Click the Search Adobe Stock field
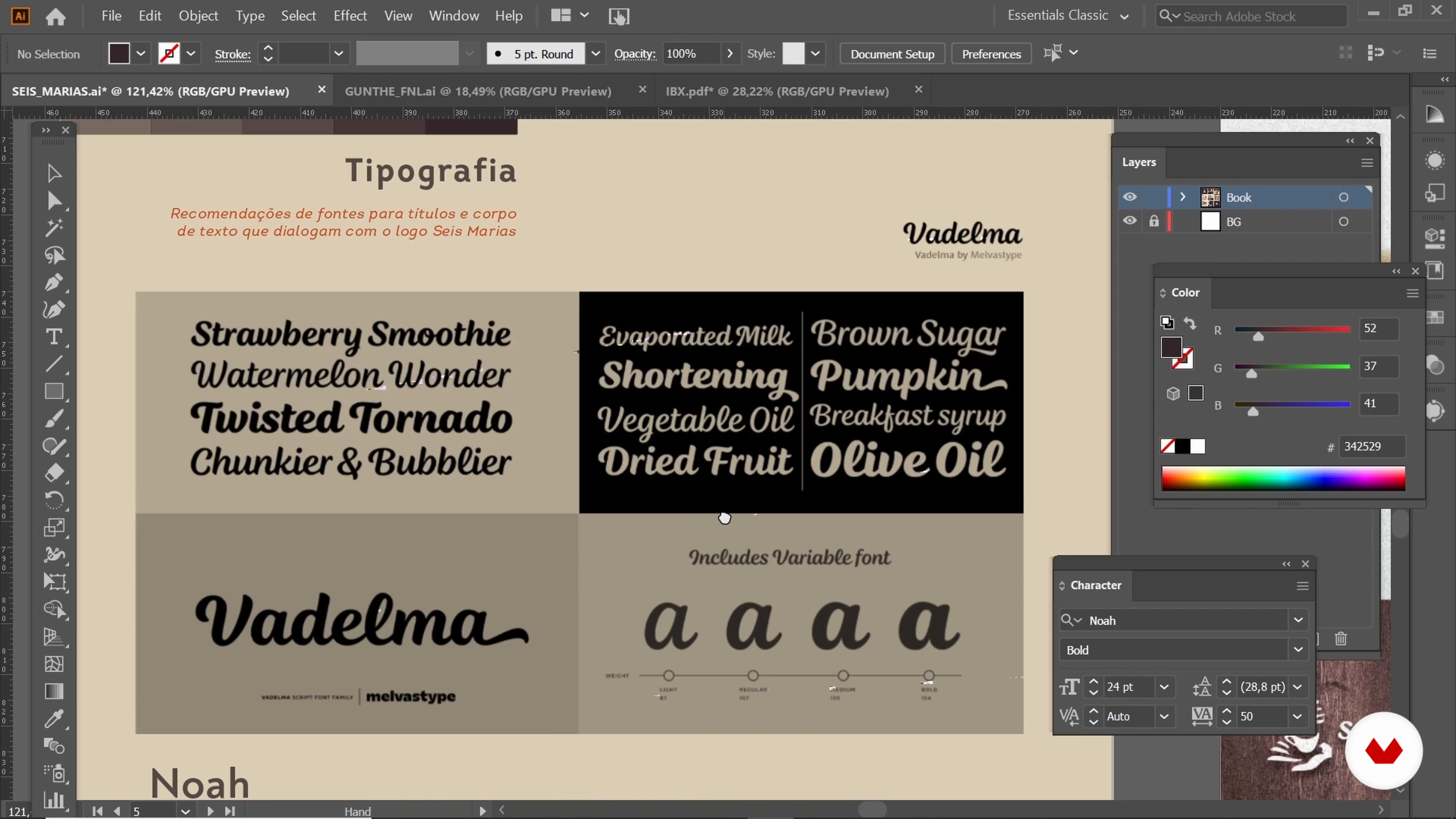This screenshot has height=819, width=1456. (x=1251, y=16)
